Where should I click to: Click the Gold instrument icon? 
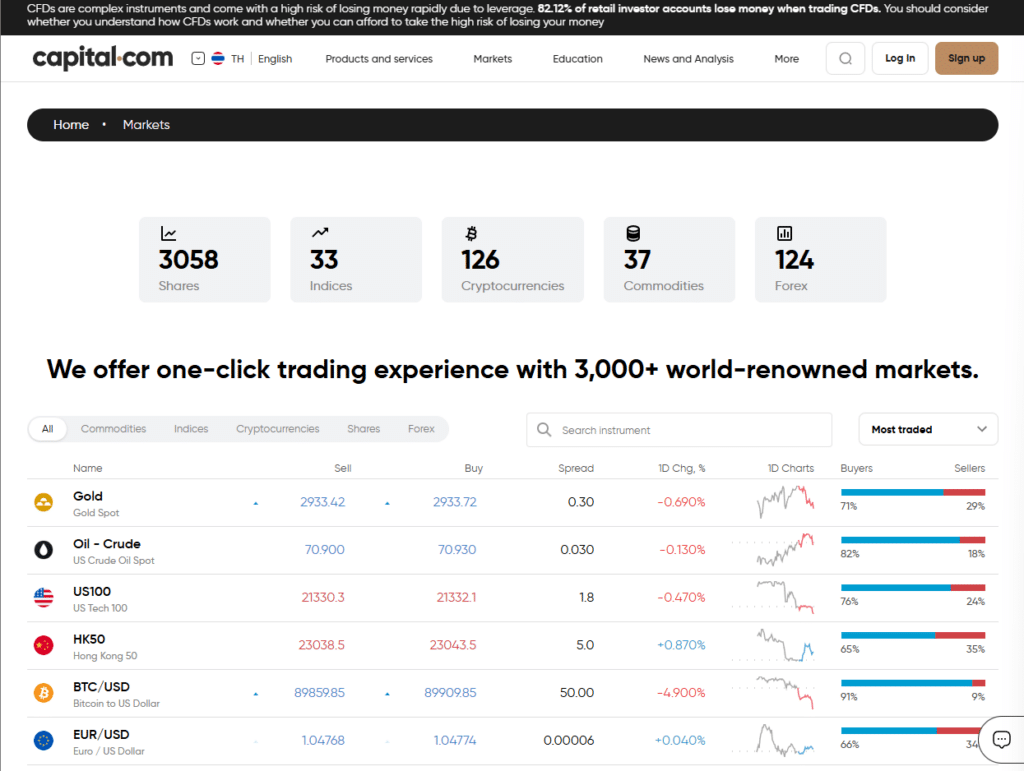coord(44,502)
